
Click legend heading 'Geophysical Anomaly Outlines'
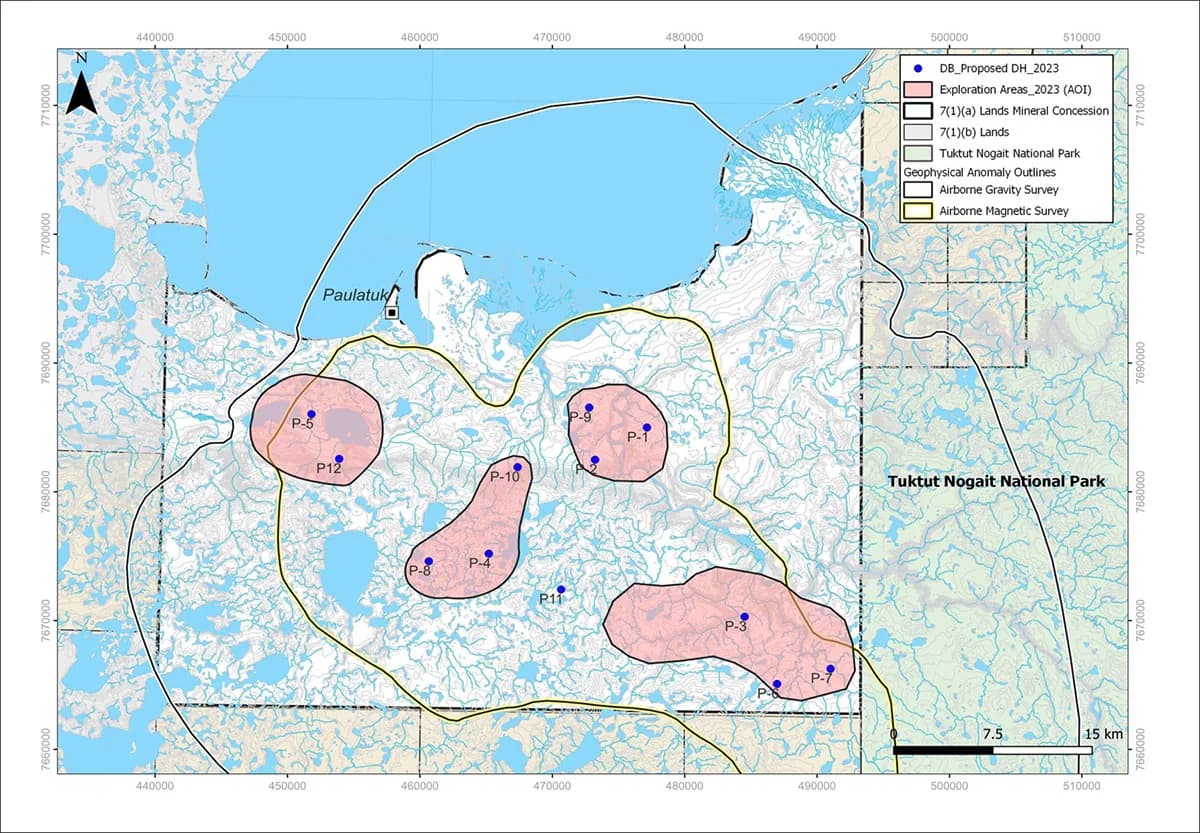(x=978, y=172)
